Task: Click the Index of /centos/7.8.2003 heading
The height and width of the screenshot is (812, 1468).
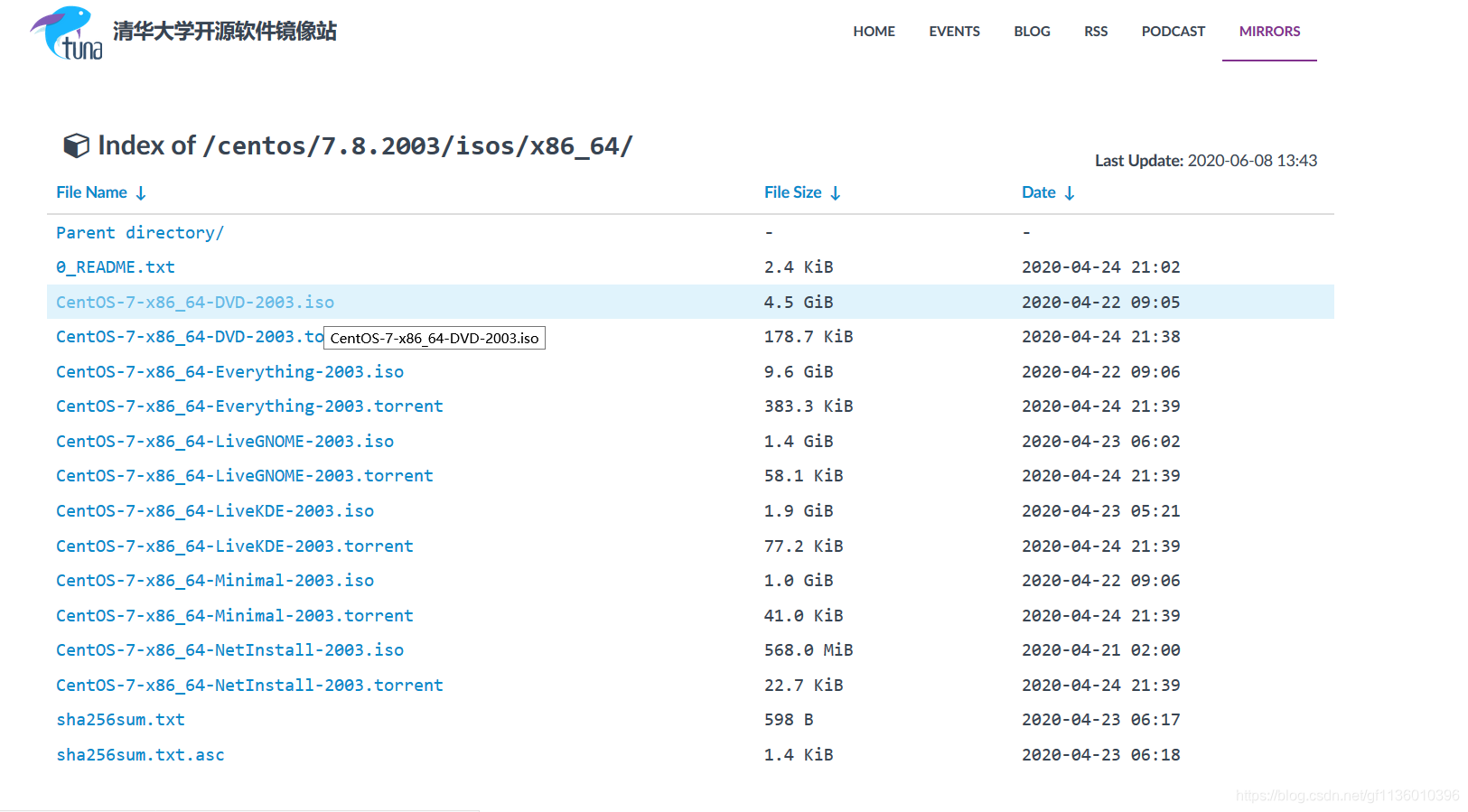Action: (365, 145)
